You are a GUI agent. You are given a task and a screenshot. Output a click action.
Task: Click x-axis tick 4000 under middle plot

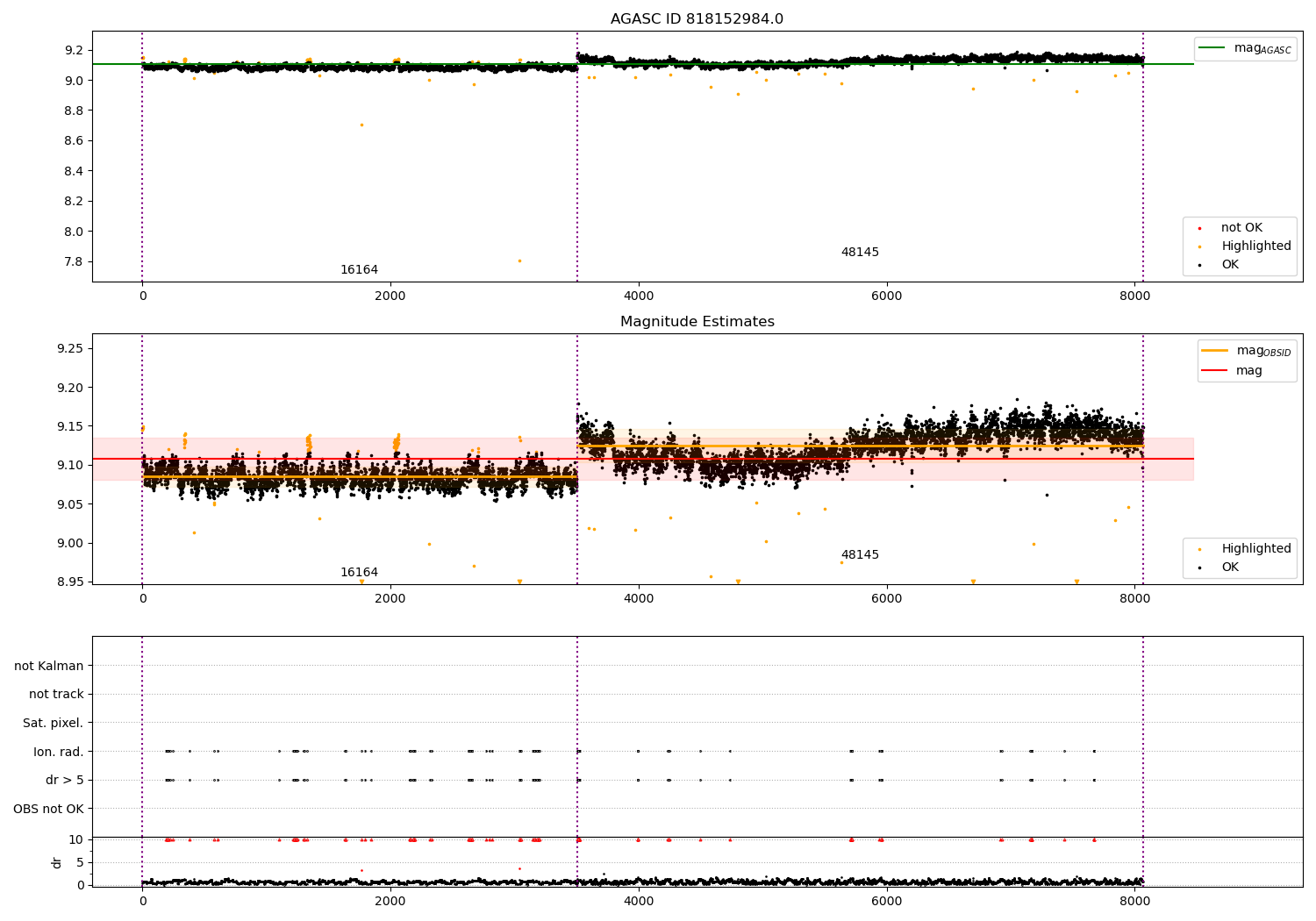pos(639,598)
